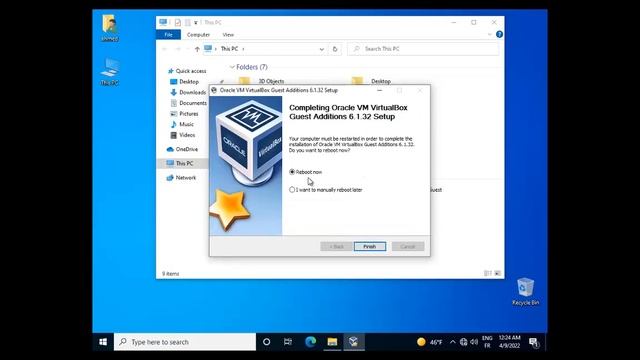The width and height of the screenshot is (640, 360).
Task: Open the View ribbon tab
Action: point(228,35)
